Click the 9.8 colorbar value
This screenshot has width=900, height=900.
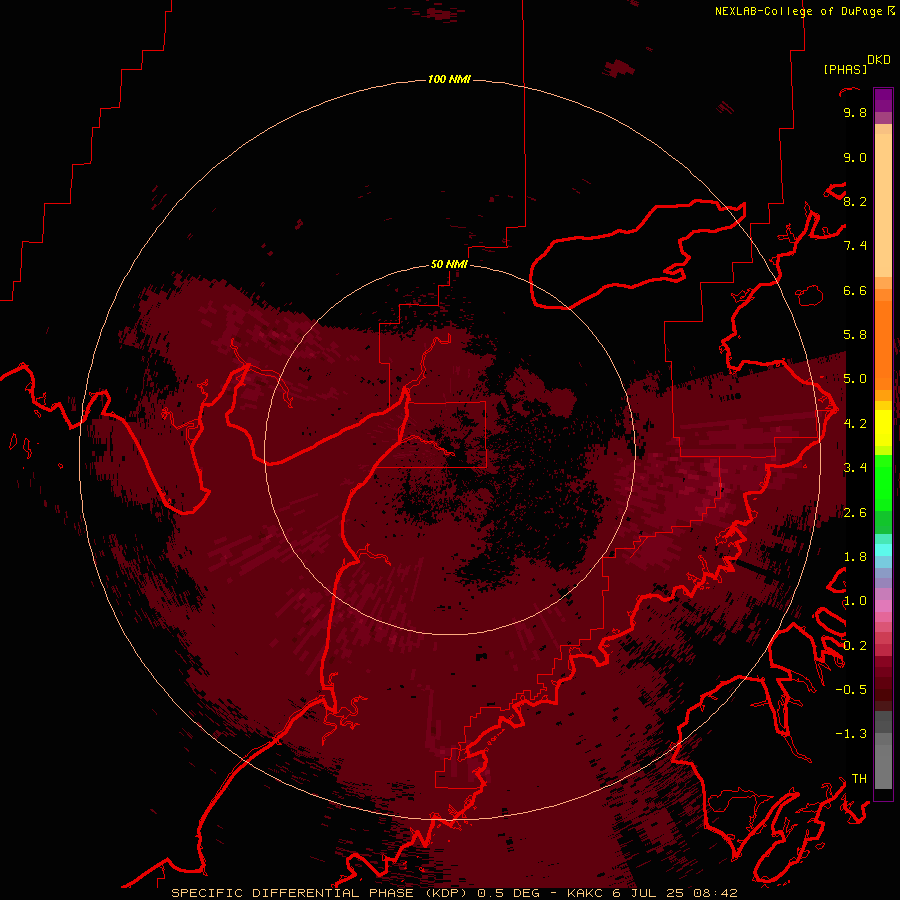coord(855,112)
